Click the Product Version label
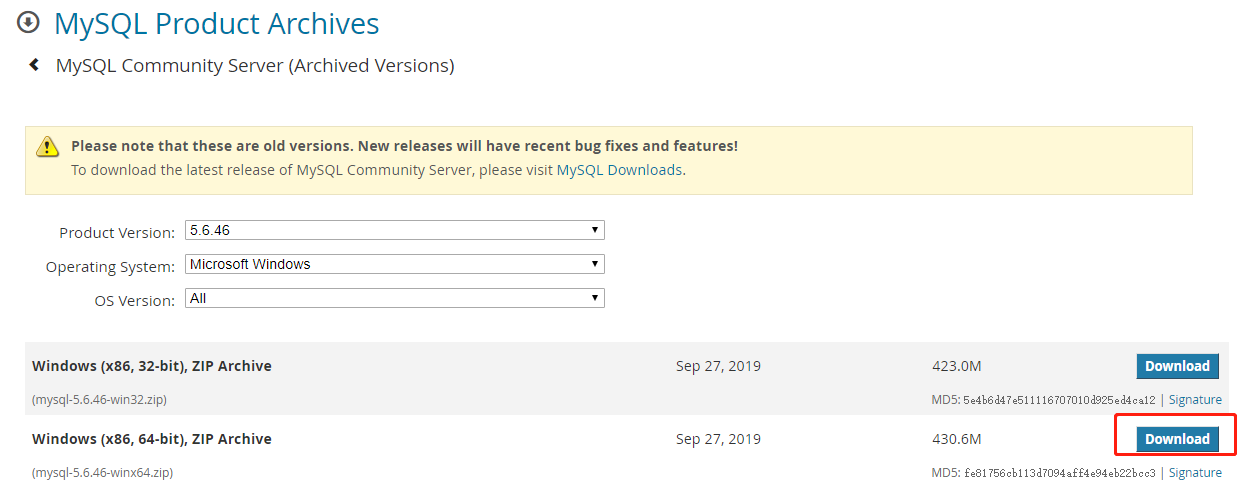Viewport: 1254px width, 494px height. click(116, 233)
